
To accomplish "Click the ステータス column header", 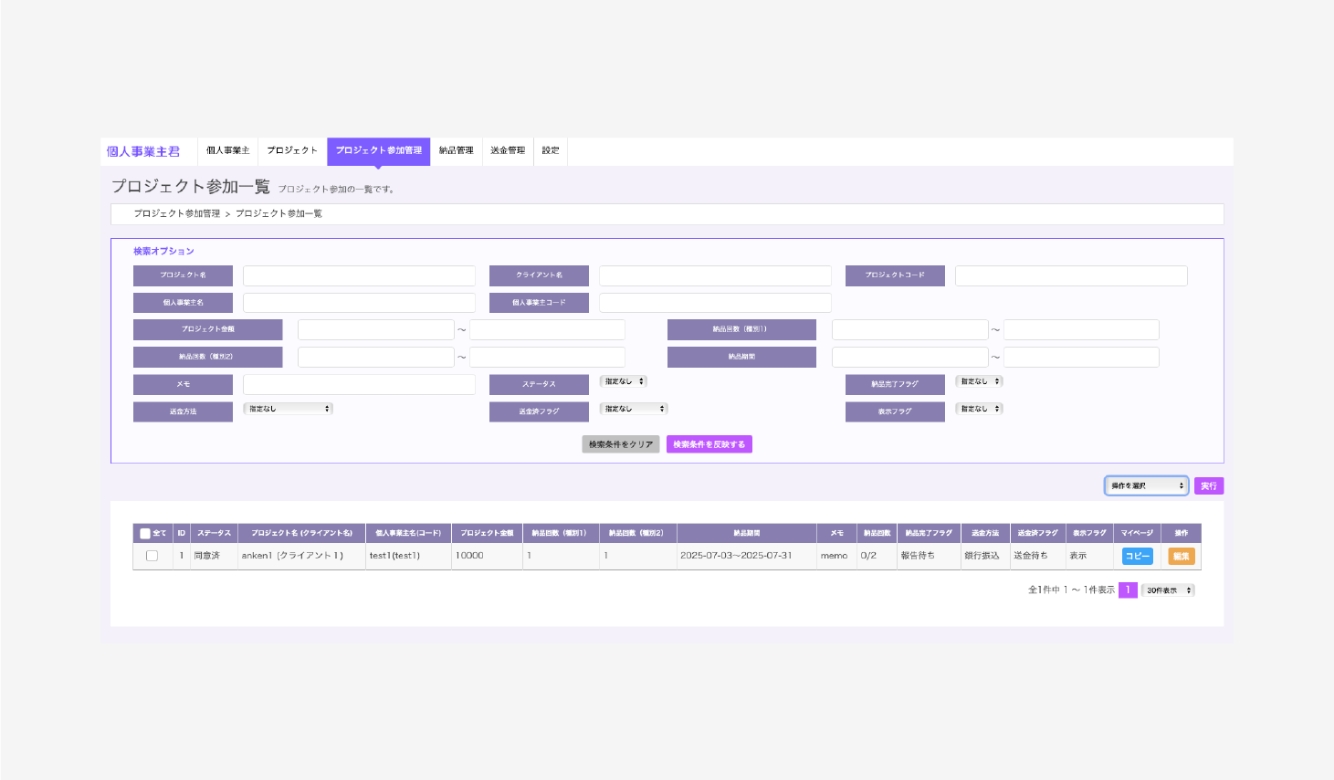I will point(214,533).
